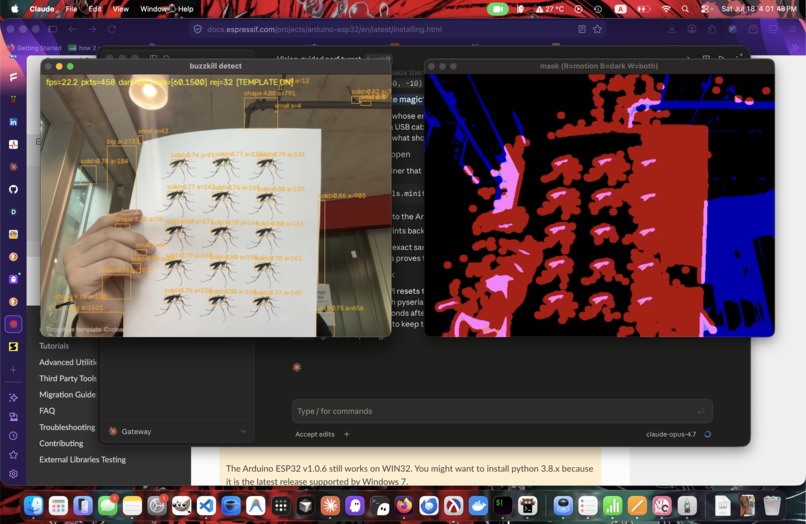Screen dimensions: 806x524
Task: Click the yellow S icon in browser sidebar
Action: coord(13,347)
